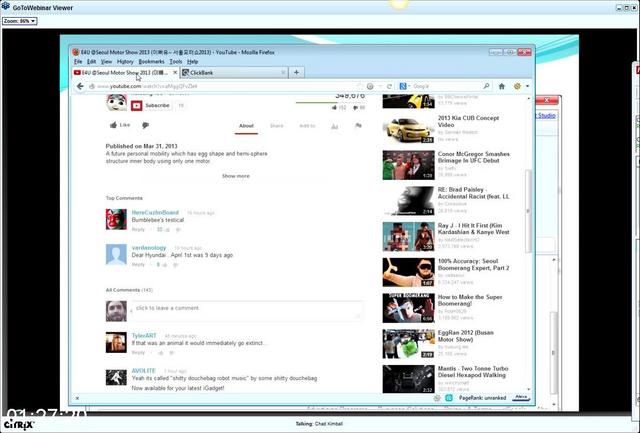This screenshot has height=433, width=640.
Task: Click the Firefox page vertical scrollbar
Action: pos(529,211)
